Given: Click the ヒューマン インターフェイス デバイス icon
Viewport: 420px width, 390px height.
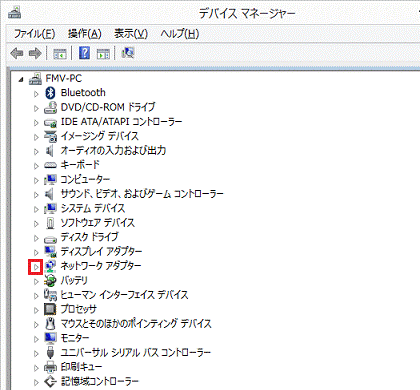Looking at the screenshot, I should (x=50, y=295).
